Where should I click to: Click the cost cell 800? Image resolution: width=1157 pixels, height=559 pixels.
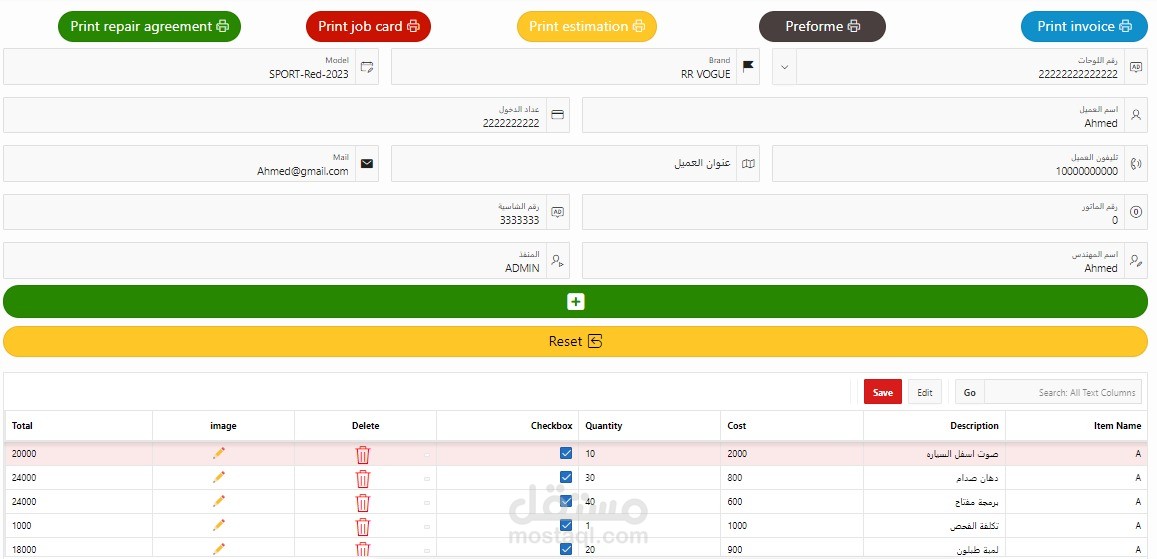(792, 478)
